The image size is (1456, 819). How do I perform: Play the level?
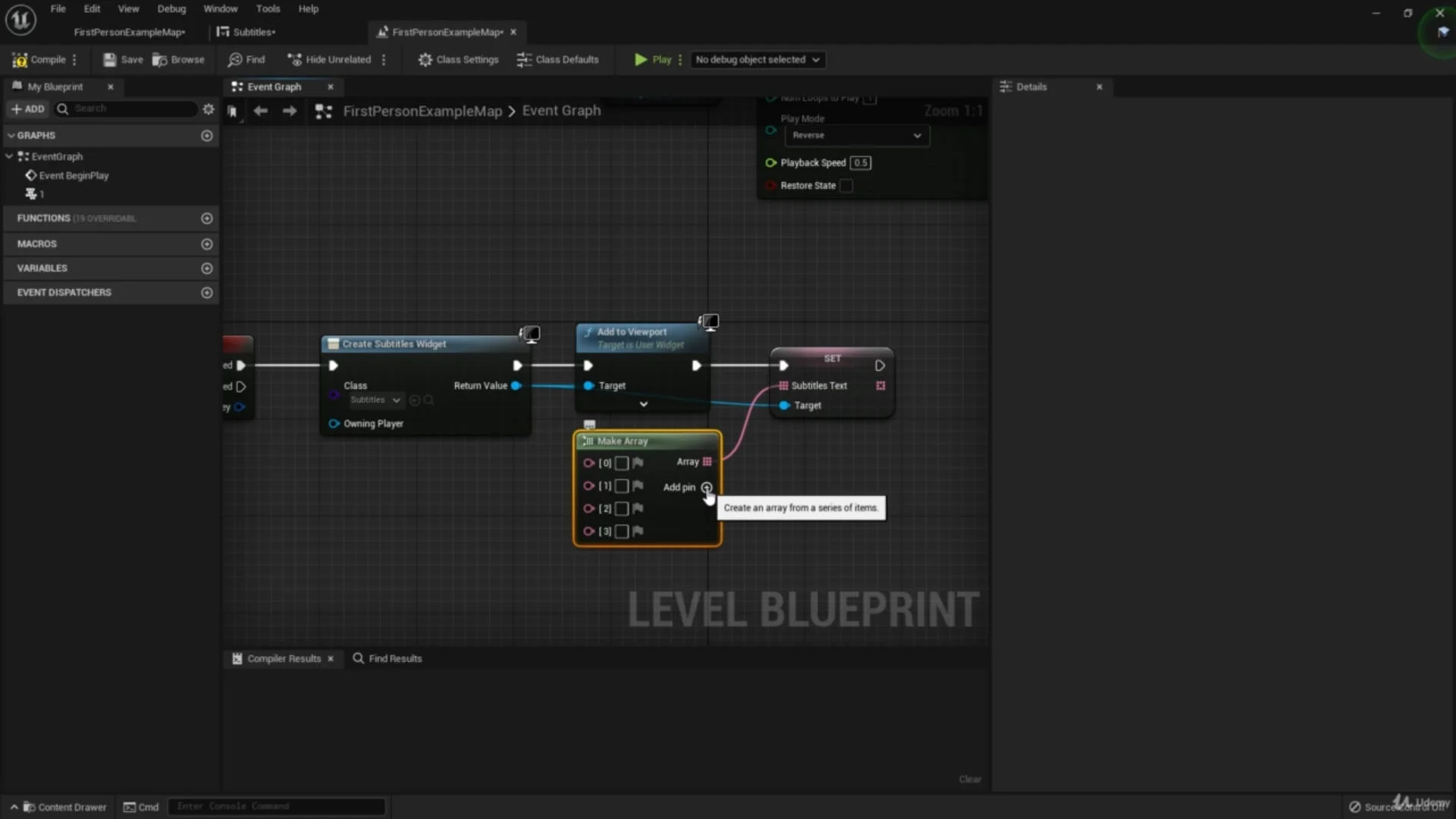pos(652,60)
